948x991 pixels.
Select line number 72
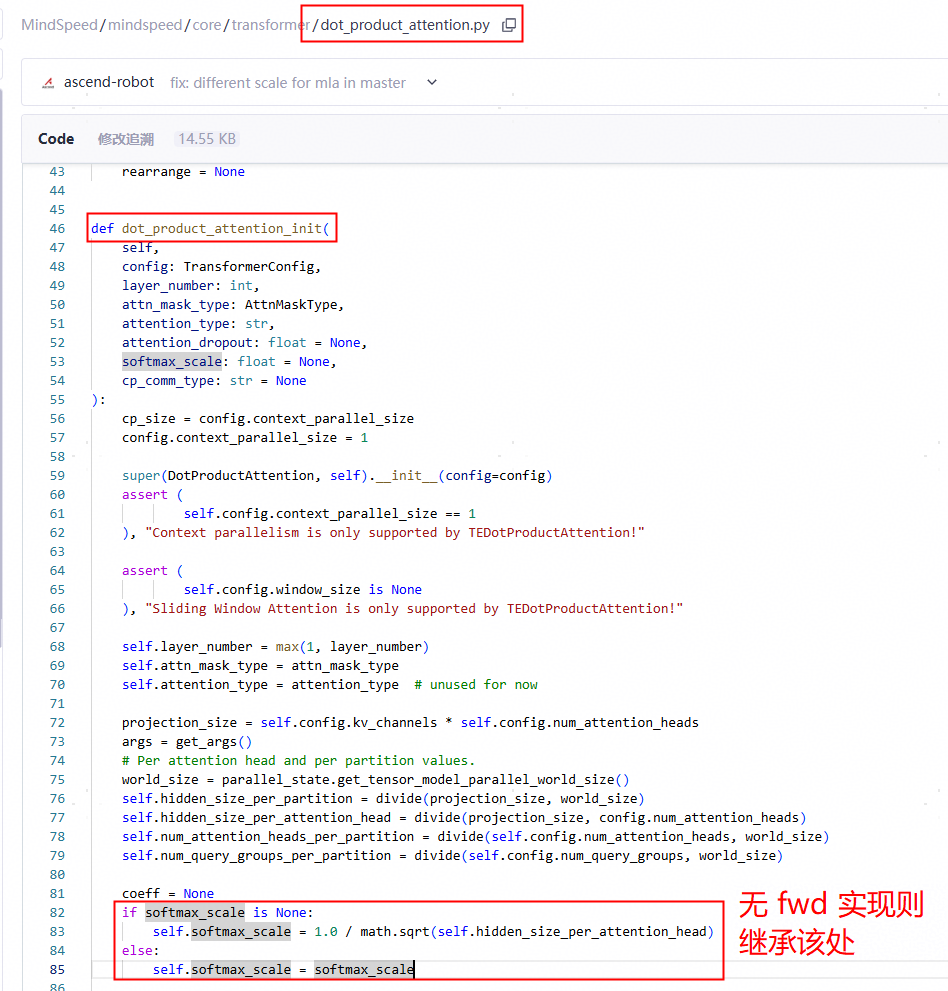tap(57, 722)
